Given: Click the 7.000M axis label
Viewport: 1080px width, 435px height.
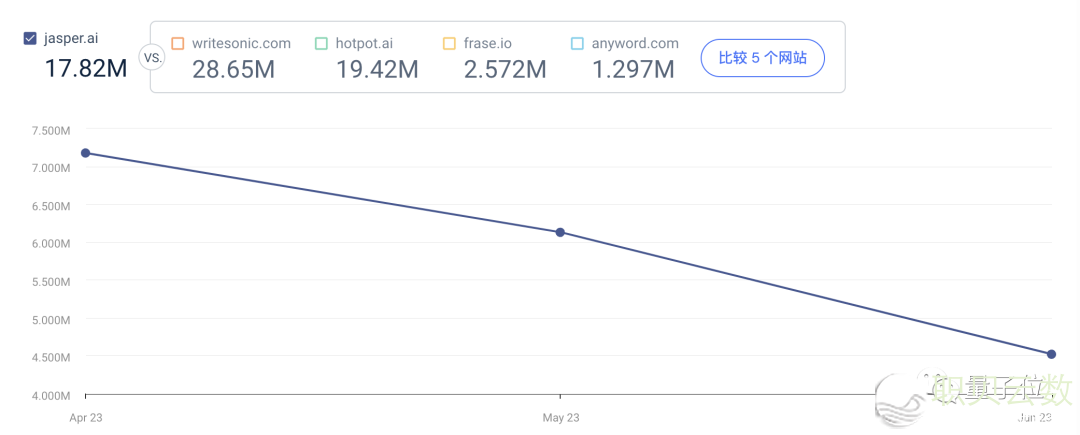Looking at the screenshot, I should coord(51,167).
